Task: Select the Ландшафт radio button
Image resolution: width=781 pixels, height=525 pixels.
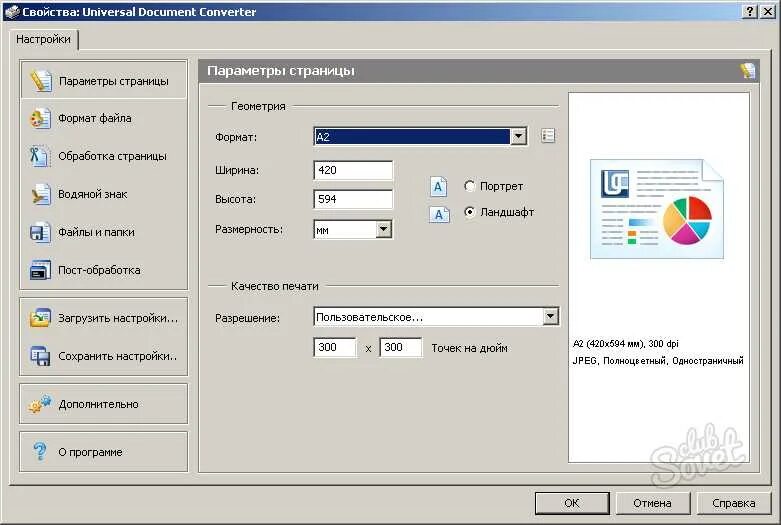Action: point(469,212)
